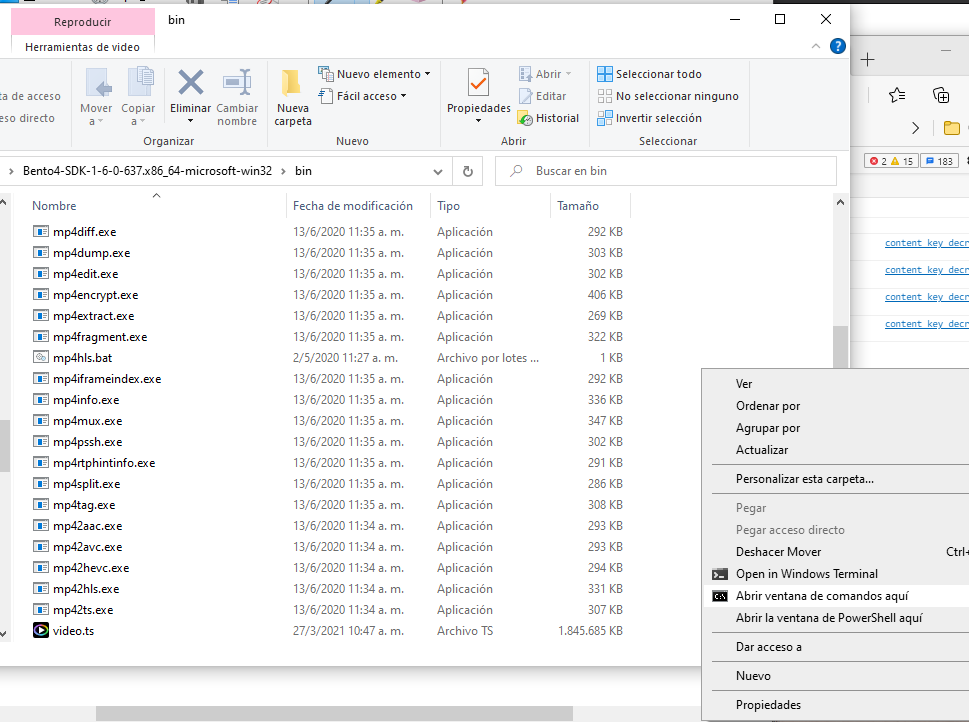Open Nuevo elemento dropdown
This screenshot has width=969, height=722.
coord(374,74)
